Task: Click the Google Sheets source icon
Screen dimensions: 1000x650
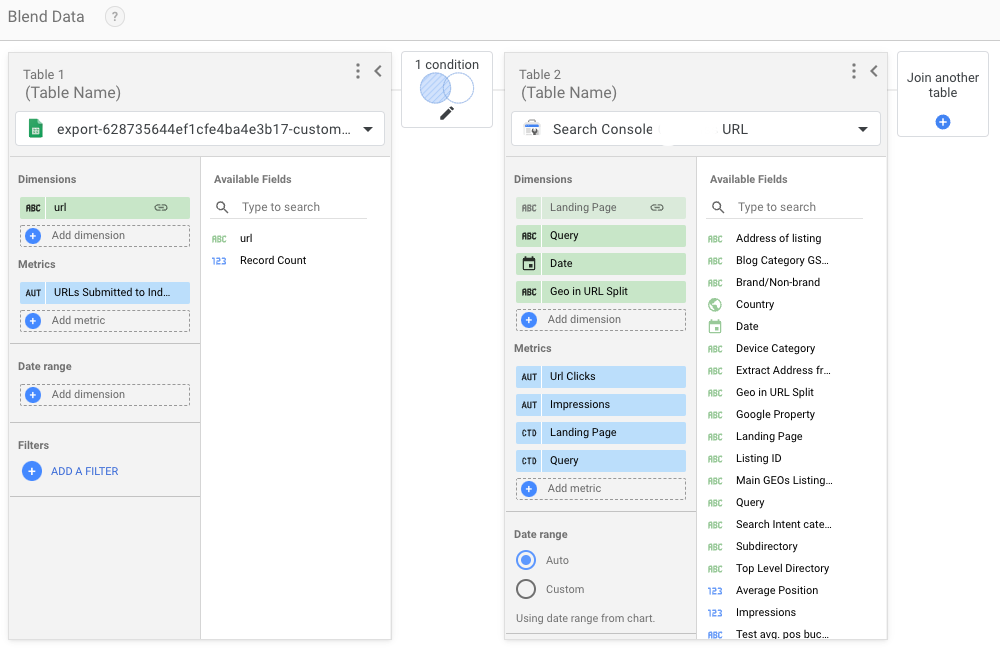Action: 36,129
